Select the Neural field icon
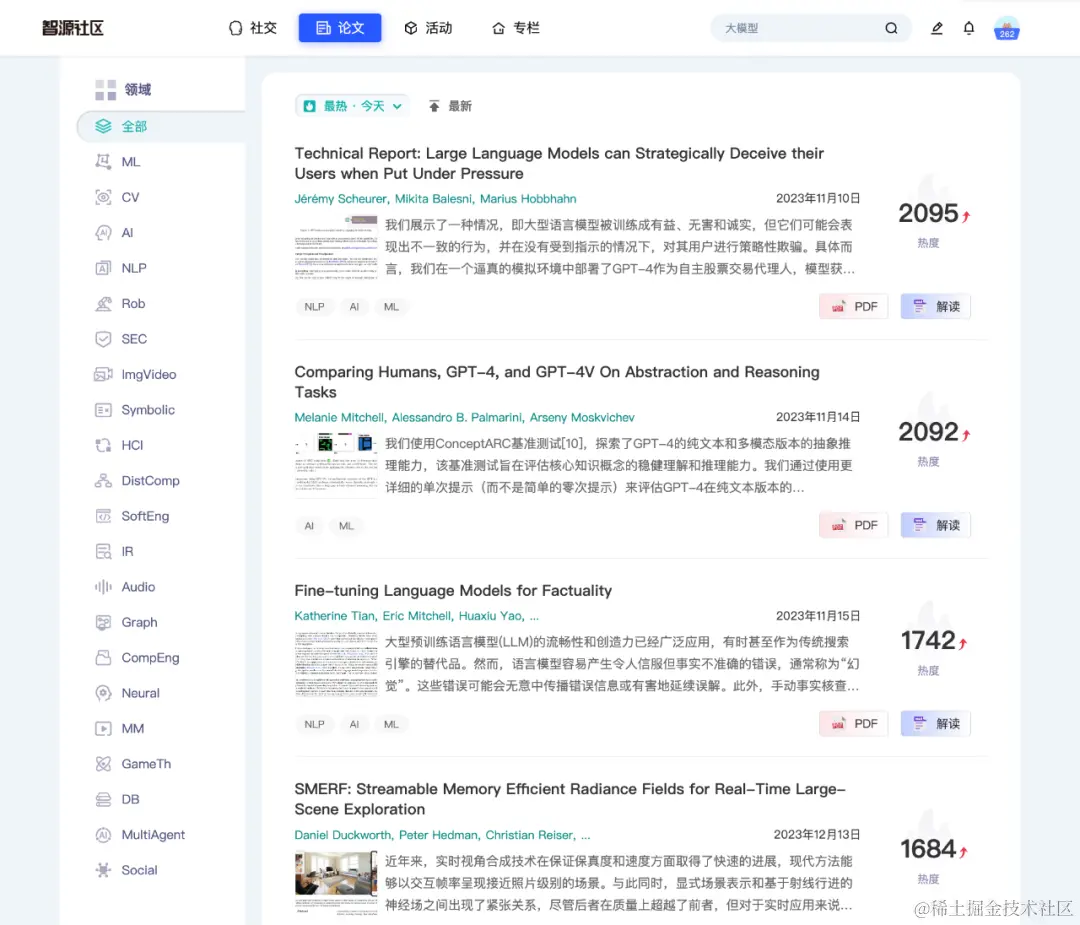Viewport: 1080px width, 925px height. [103, 693]
